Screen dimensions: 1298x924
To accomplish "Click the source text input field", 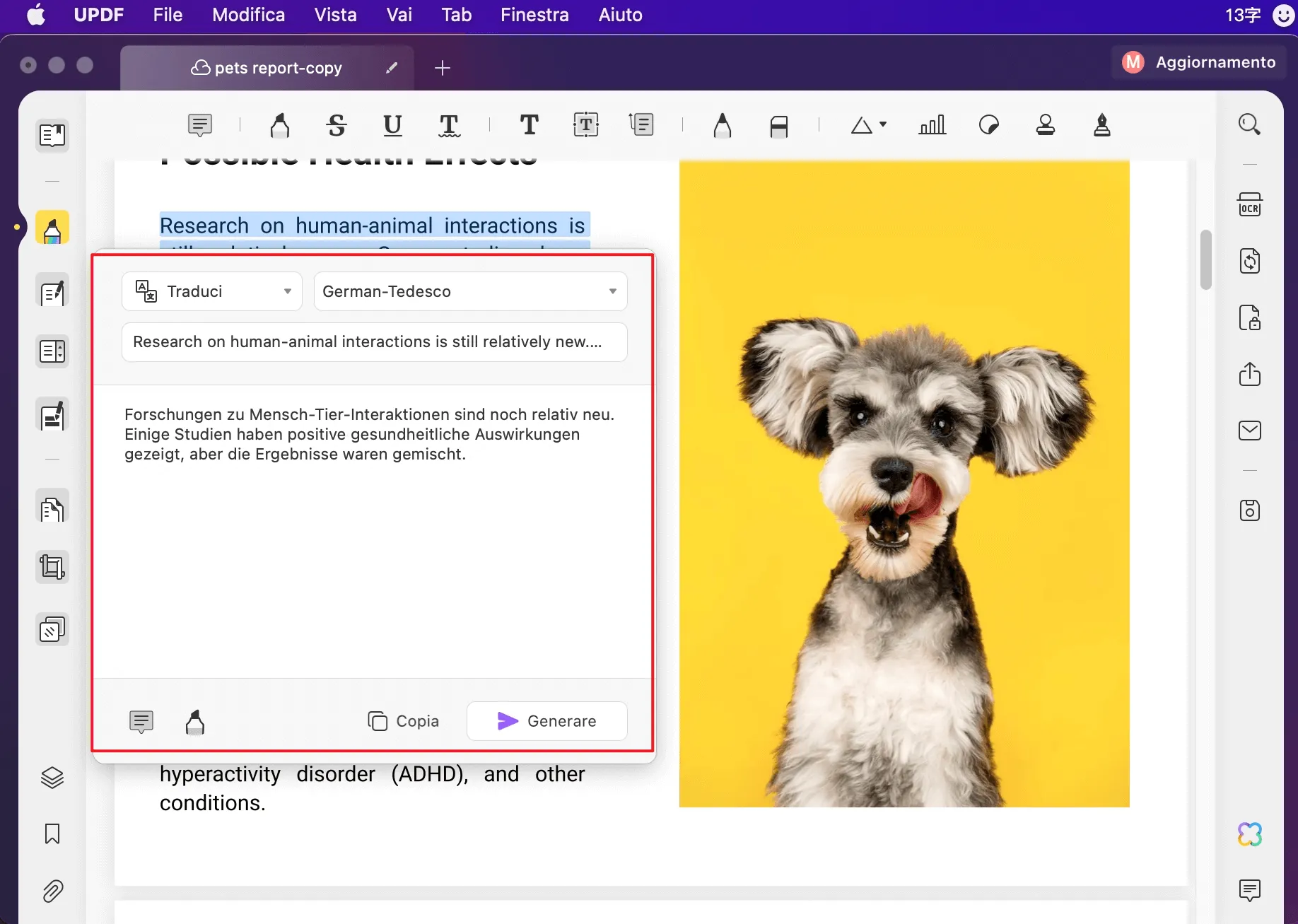I will (375, 342).
